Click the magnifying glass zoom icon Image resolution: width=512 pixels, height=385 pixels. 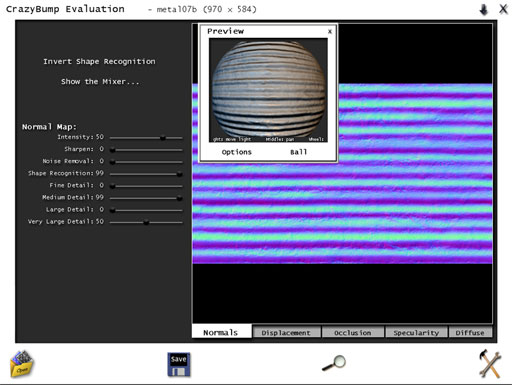[x=334, y=363]
